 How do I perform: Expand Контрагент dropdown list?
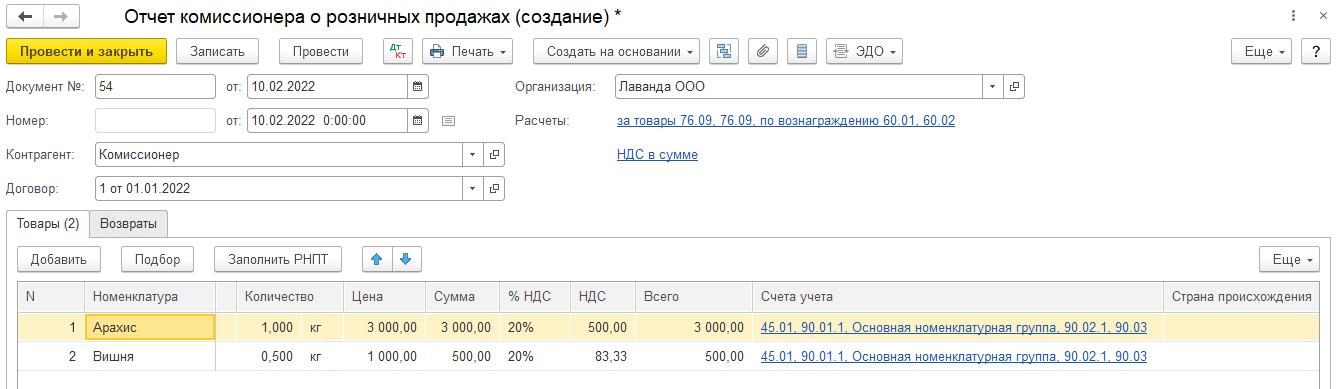click(473, 155)
